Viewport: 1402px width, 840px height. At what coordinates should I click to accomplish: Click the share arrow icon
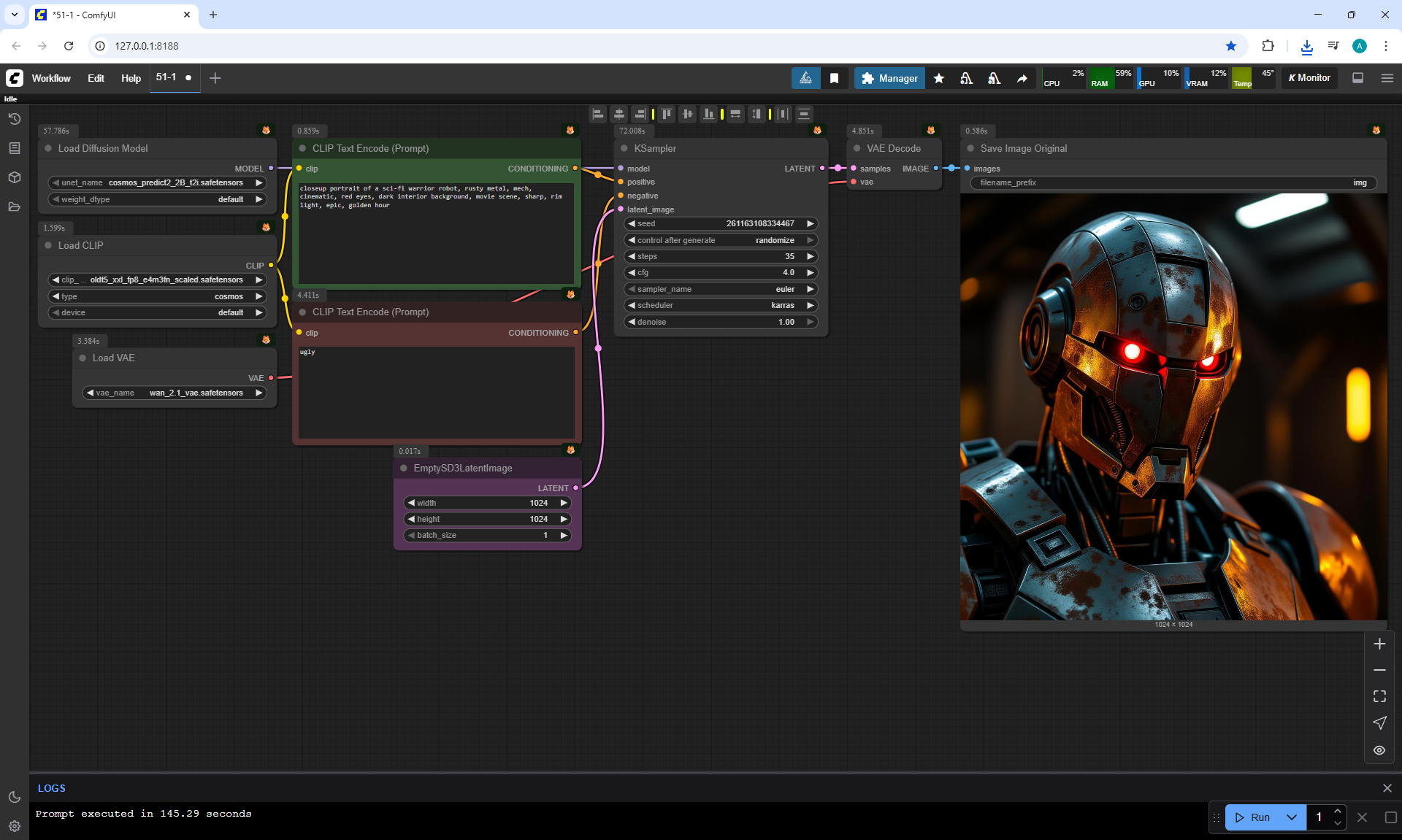1022,78
